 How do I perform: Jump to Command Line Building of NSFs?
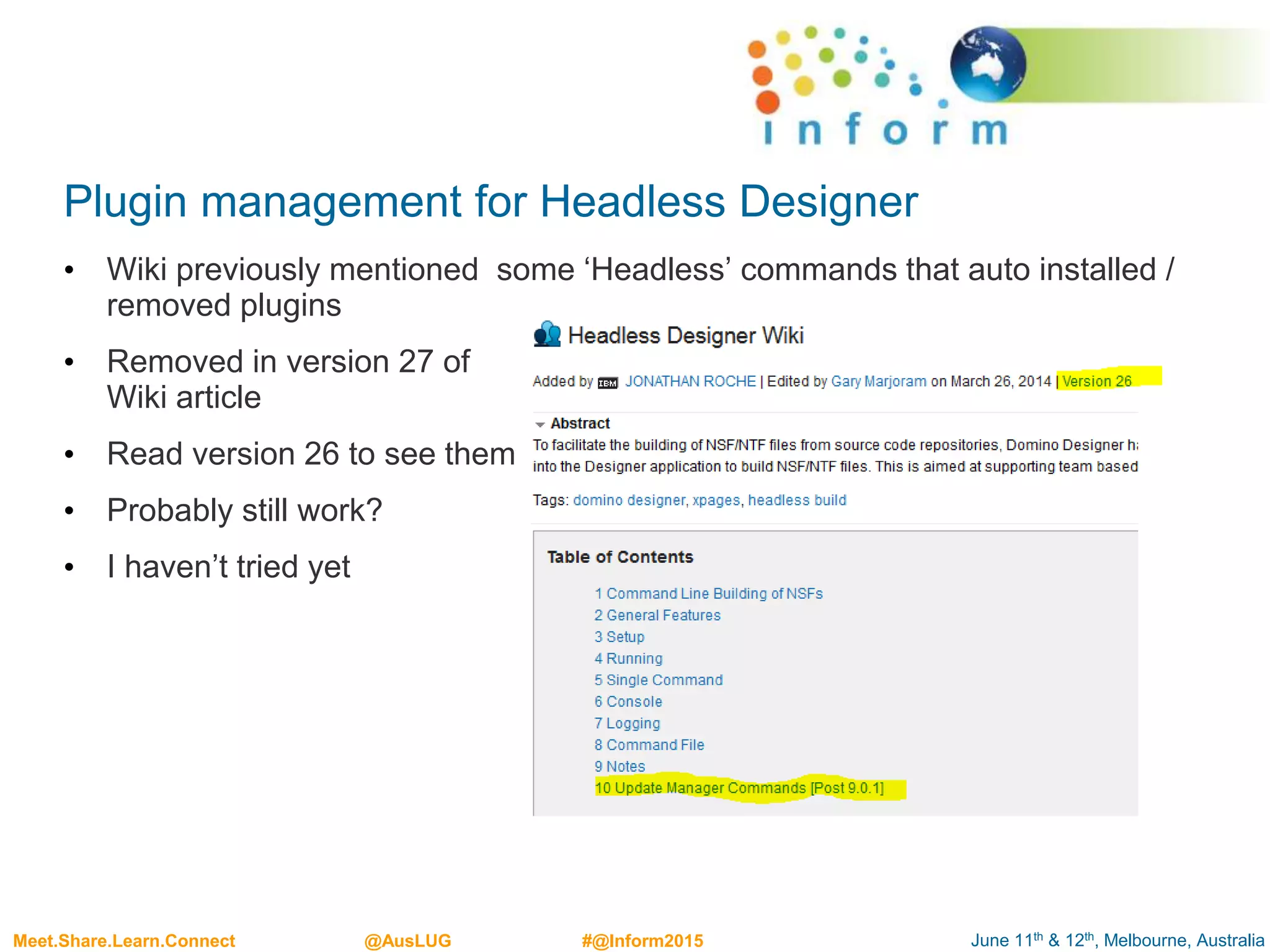[x=708, y=593]
